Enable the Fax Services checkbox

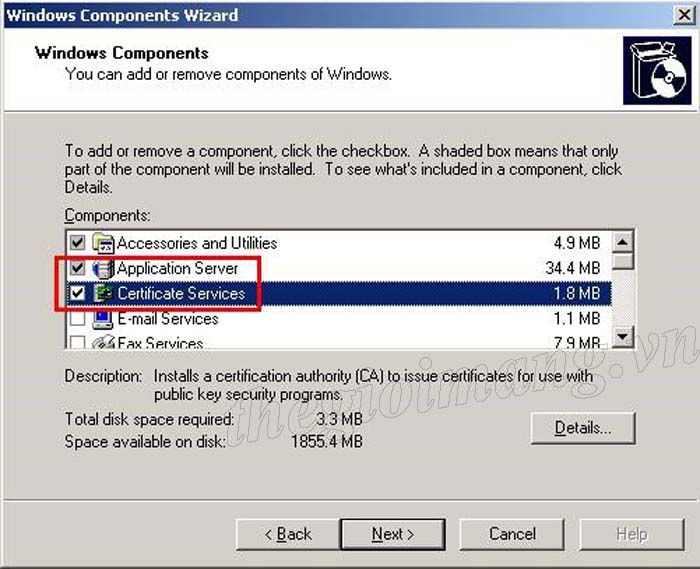click(78, 342)
